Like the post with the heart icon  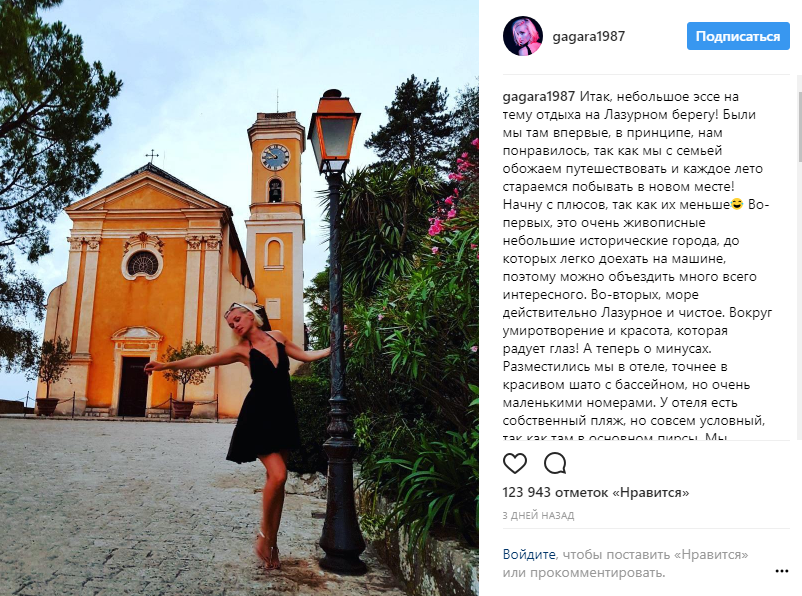515,463
